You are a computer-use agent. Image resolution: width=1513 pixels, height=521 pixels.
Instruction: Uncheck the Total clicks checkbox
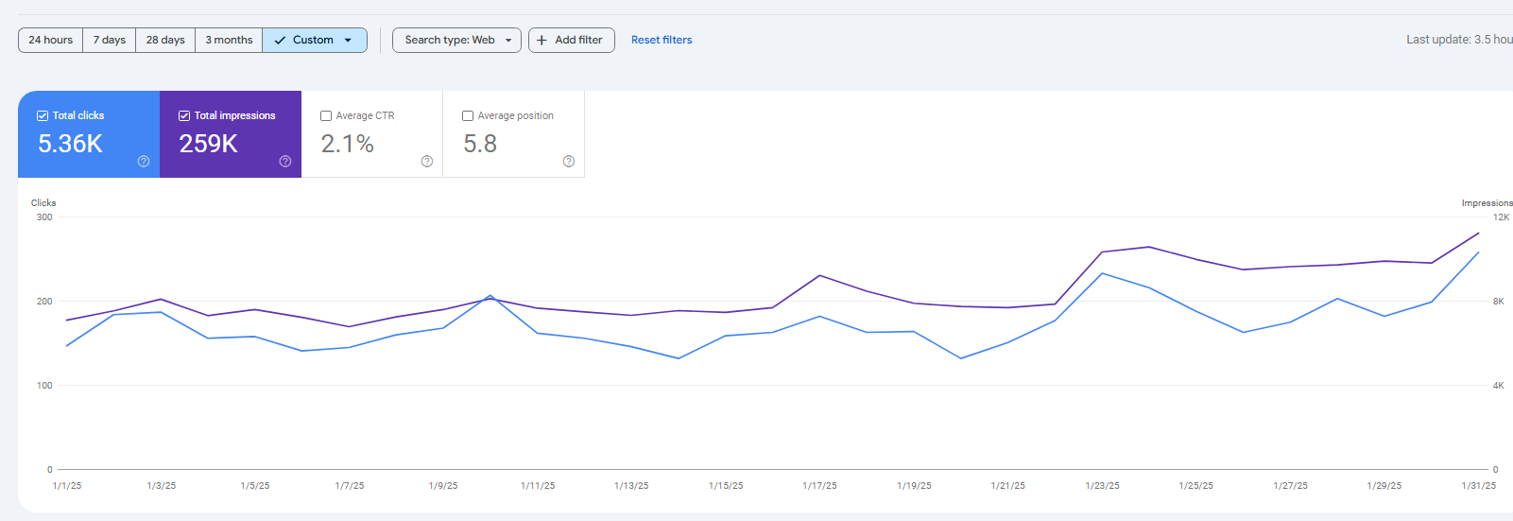(42, 116)
